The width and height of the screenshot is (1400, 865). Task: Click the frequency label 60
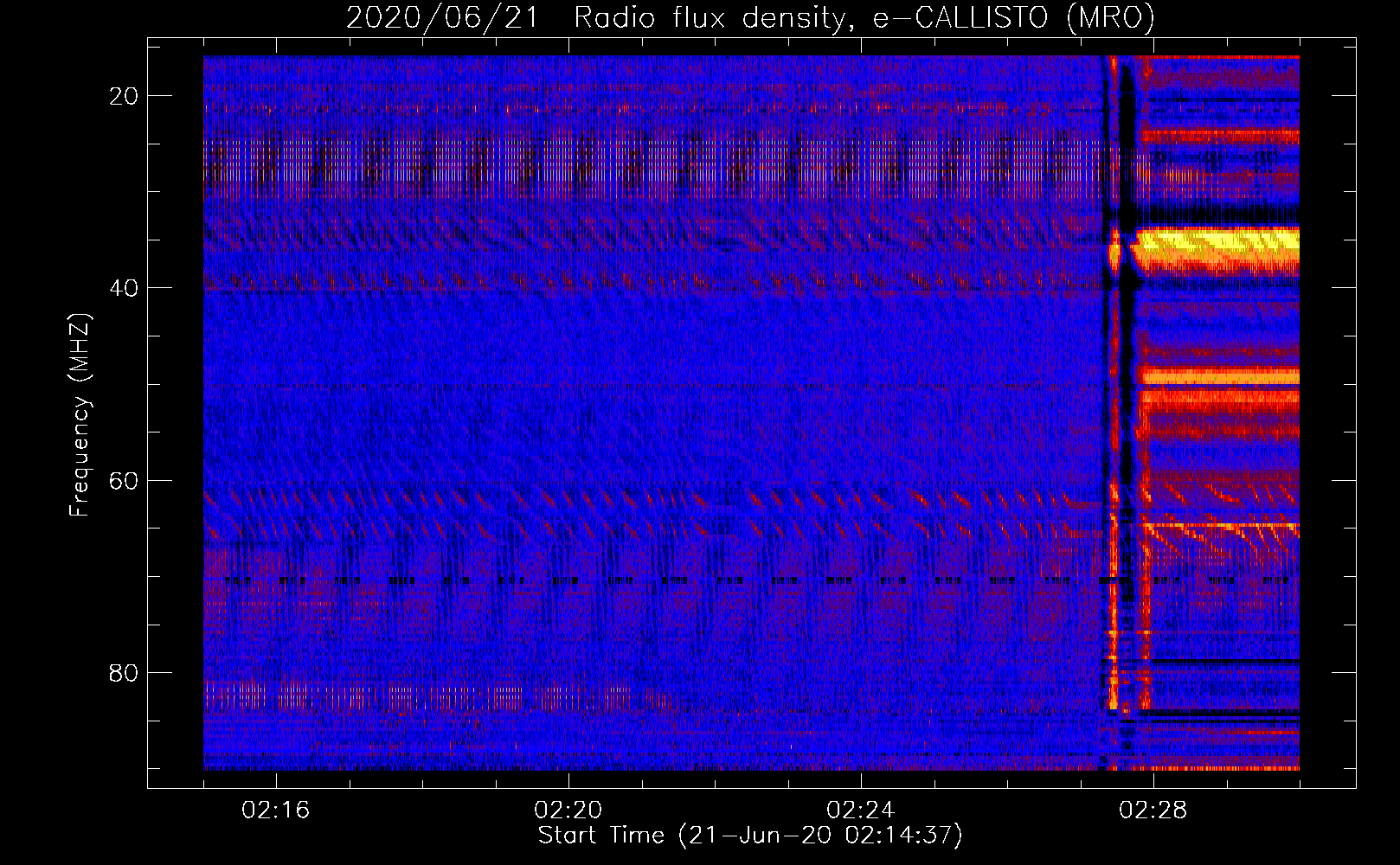click(x=125, y=481)
